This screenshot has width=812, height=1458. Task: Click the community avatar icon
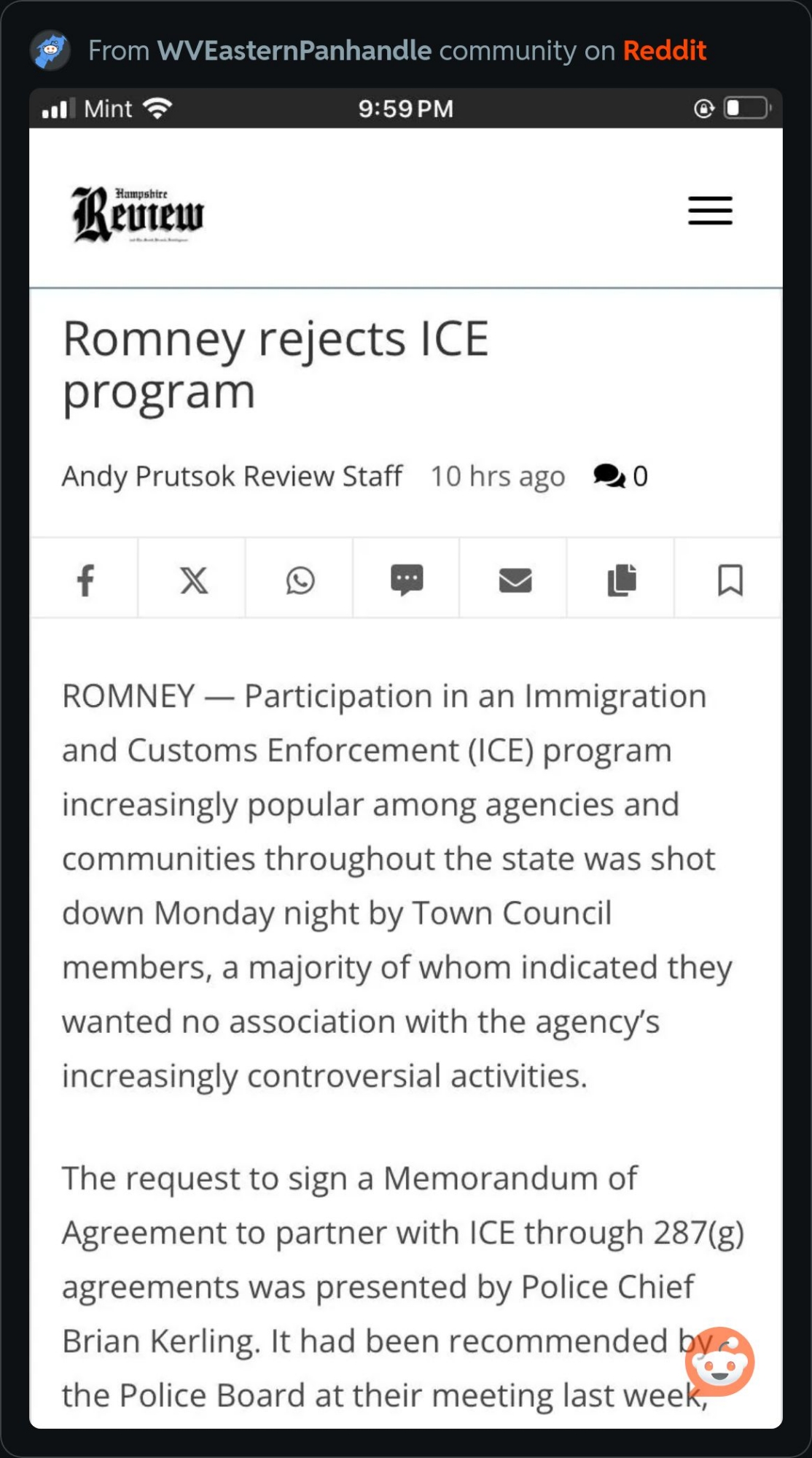[x=50, y=50]
